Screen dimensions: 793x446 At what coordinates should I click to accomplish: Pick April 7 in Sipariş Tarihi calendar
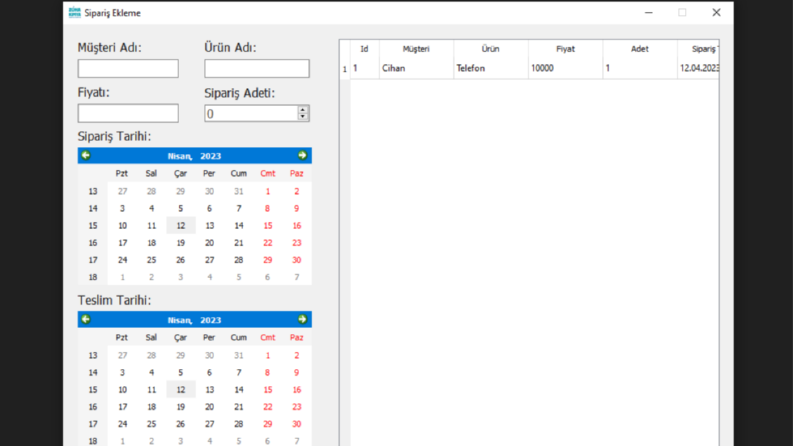pos(239,208)
